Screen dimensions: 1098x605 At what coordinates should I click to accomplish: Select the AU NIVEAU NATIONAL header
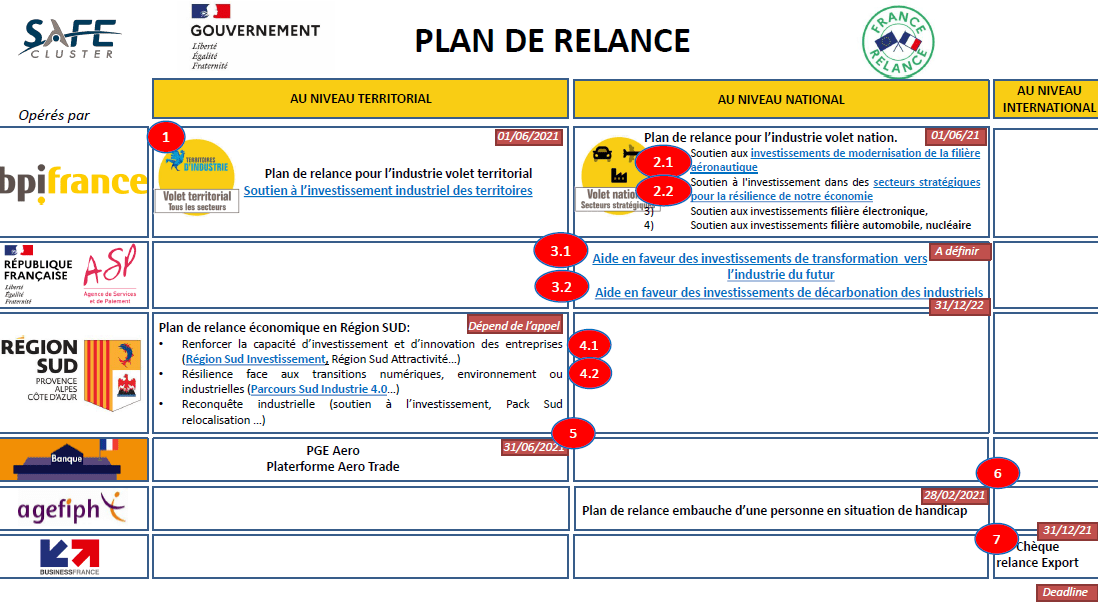[780, 99]
